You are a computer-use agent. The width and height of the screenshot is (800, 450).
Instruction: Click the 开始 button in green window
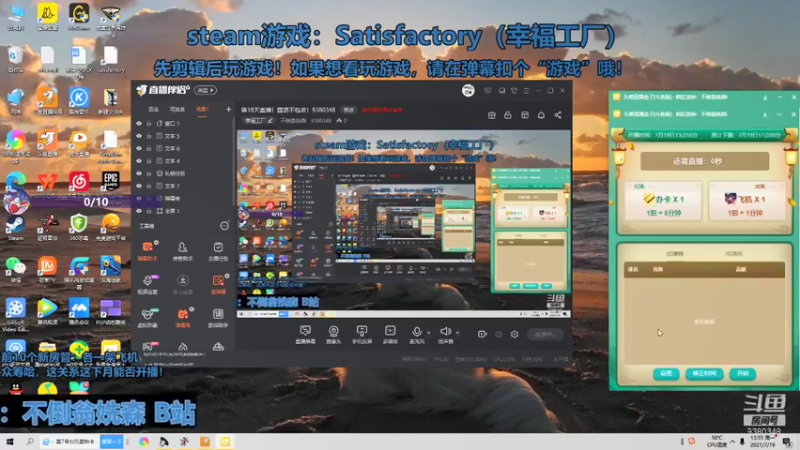point(742,373)
